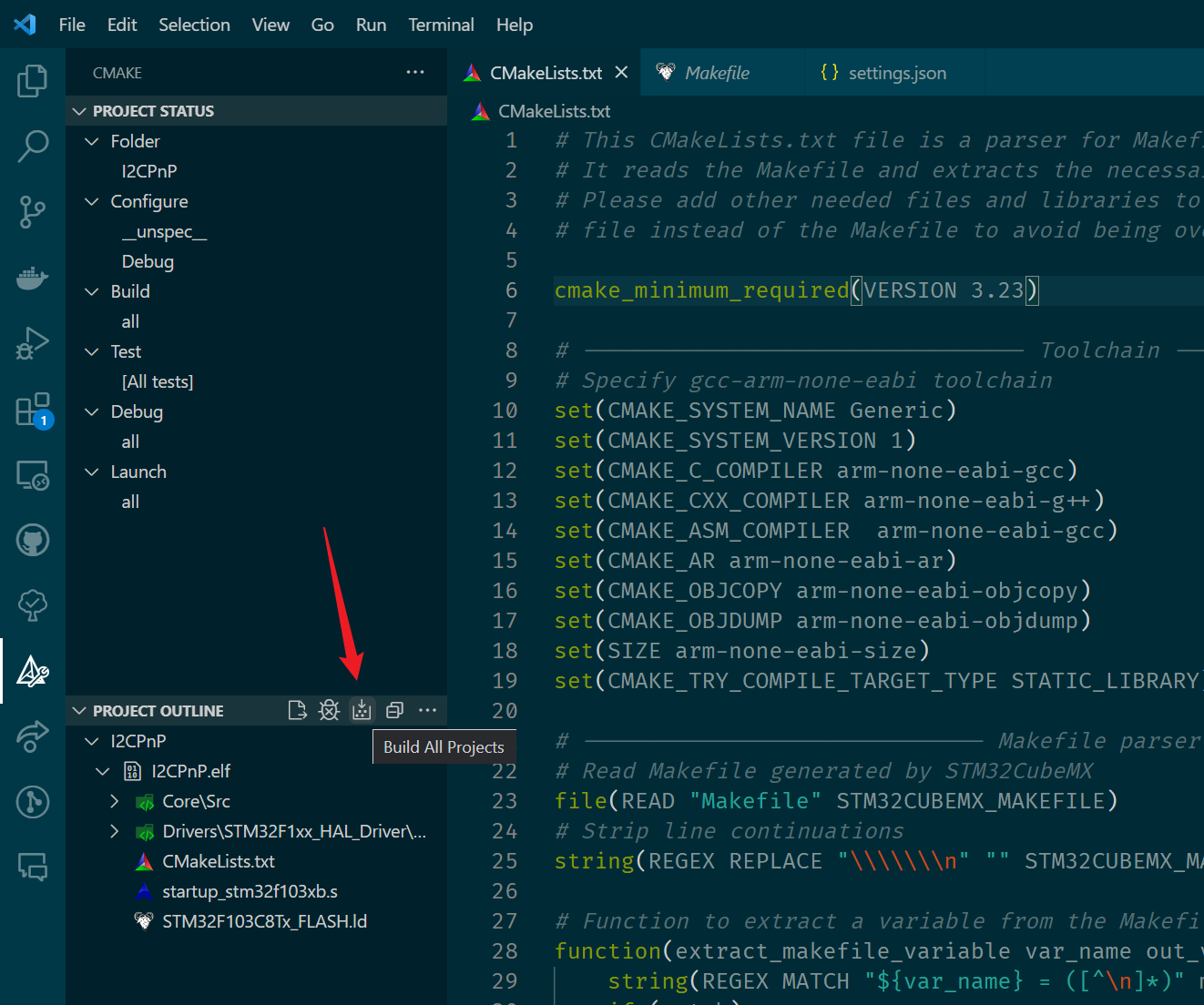Collapse the PROJECT STATUS section
1204x1005 pixels.
81,110
